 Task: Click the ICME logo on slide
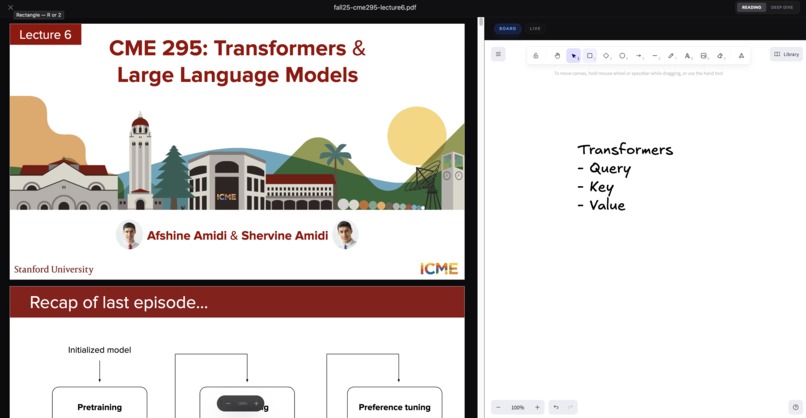coord(439,268)
